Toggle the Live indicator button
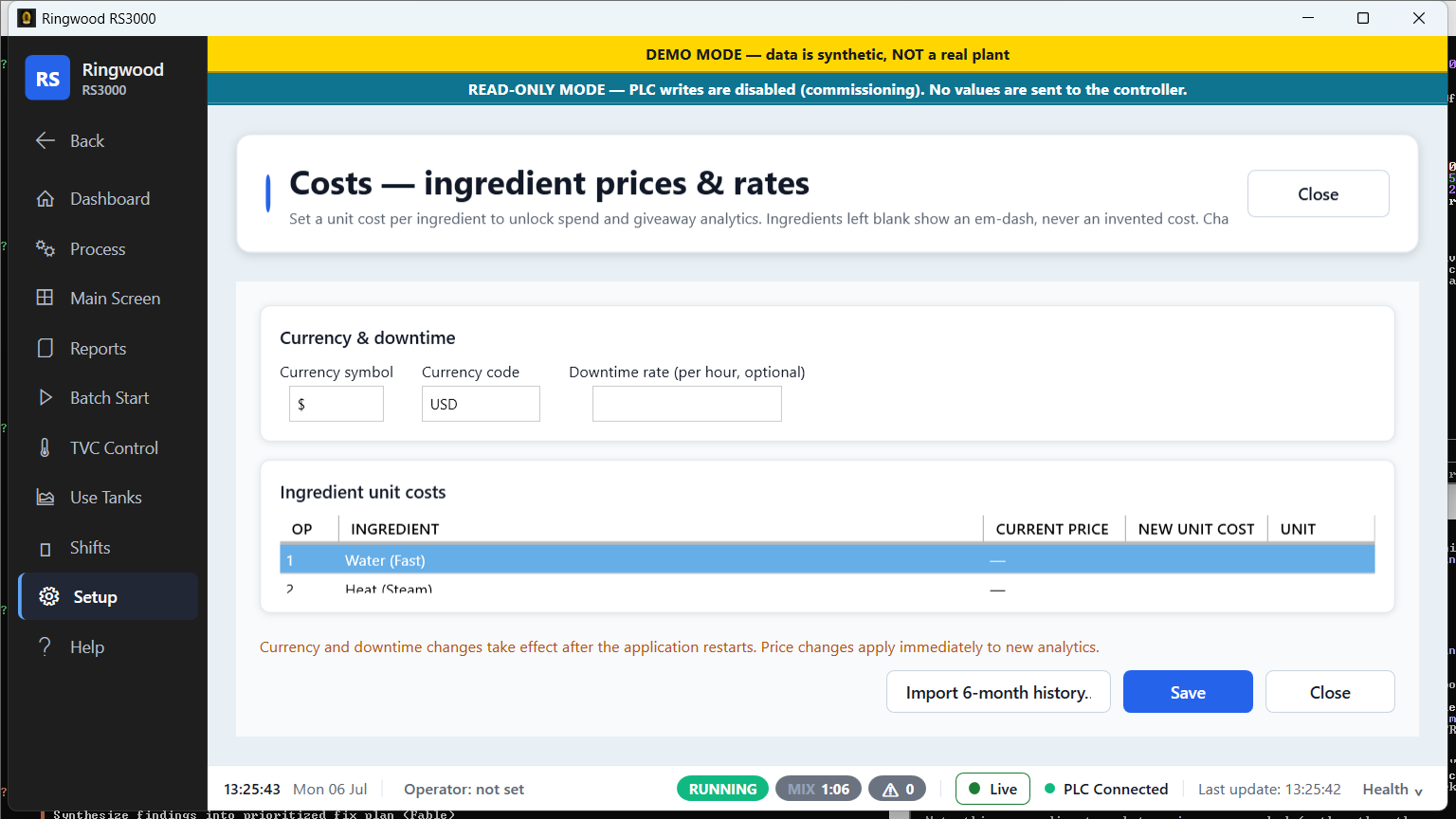Image resolution: width=1456 pixels, height=819 pixels. [992, 789]
